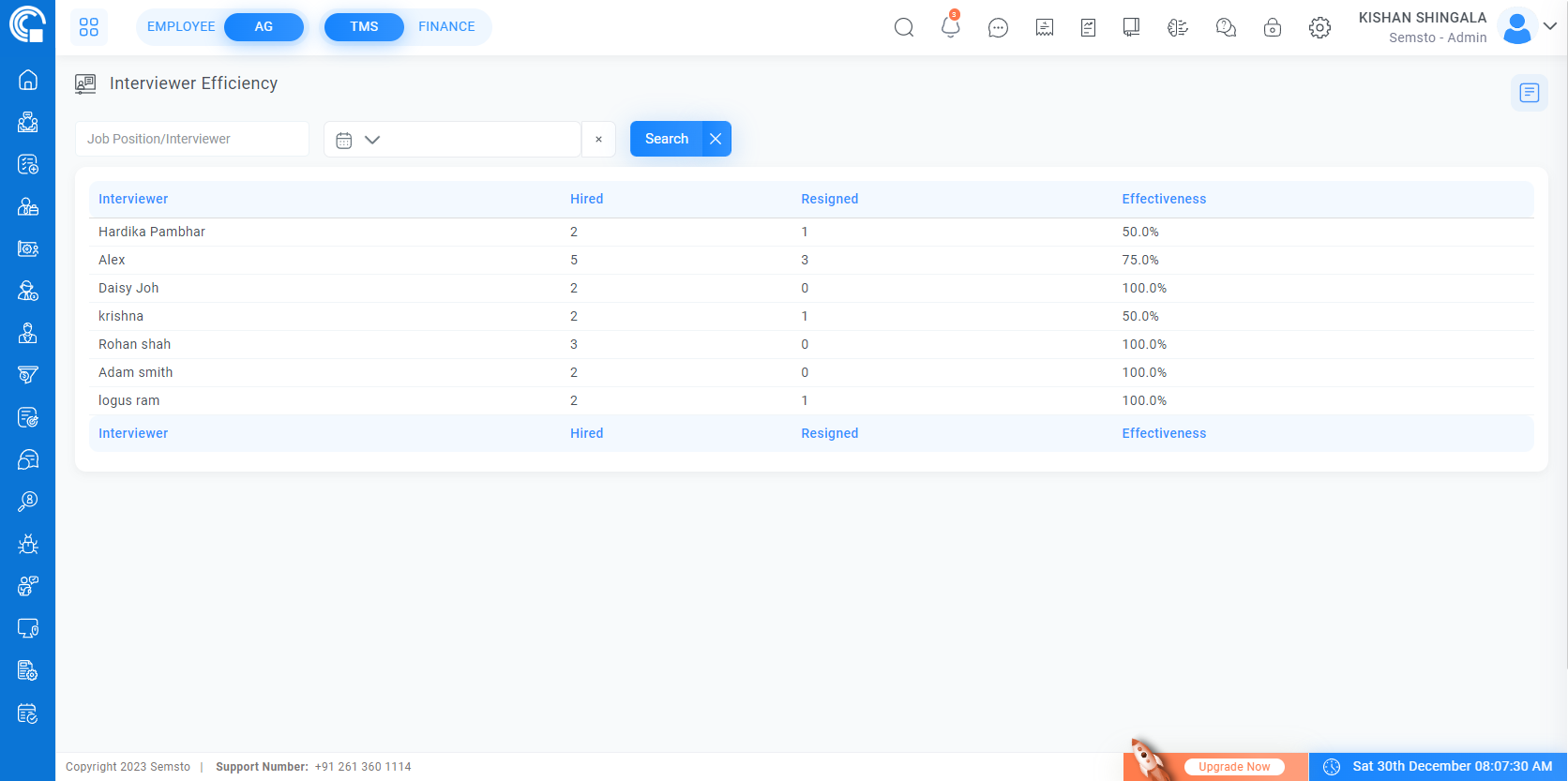The height and width of the screenshot is (781, 1568).
Task: Open the chat message bubble icon
Action: point(998,28)
